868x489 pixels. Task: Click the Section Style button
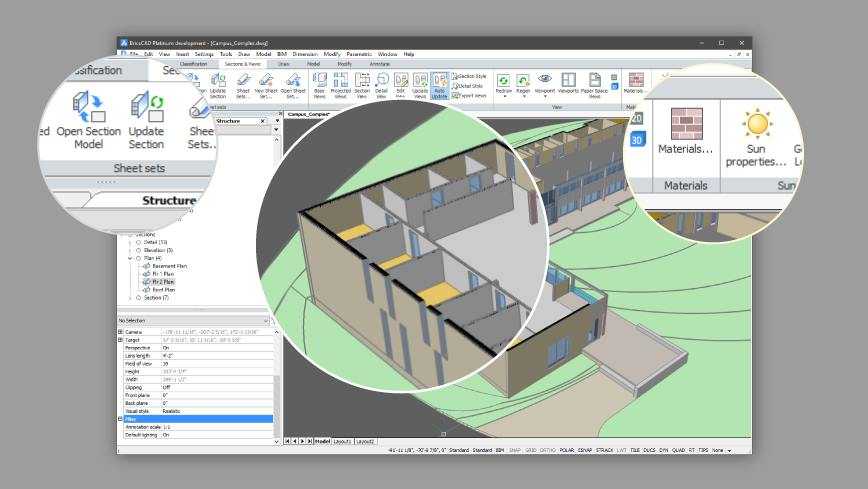471,76
